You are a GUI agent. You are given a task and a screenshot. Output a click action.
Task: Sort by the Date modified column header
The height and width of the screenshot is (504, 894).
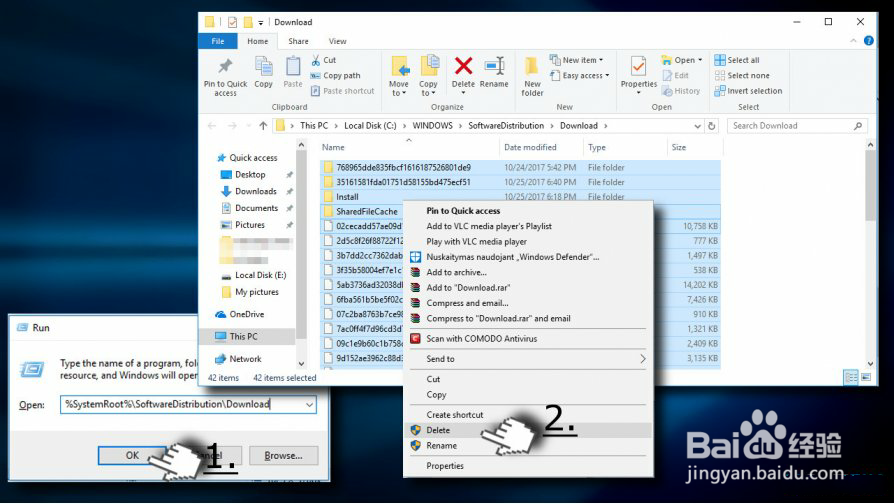click(541, 147)
